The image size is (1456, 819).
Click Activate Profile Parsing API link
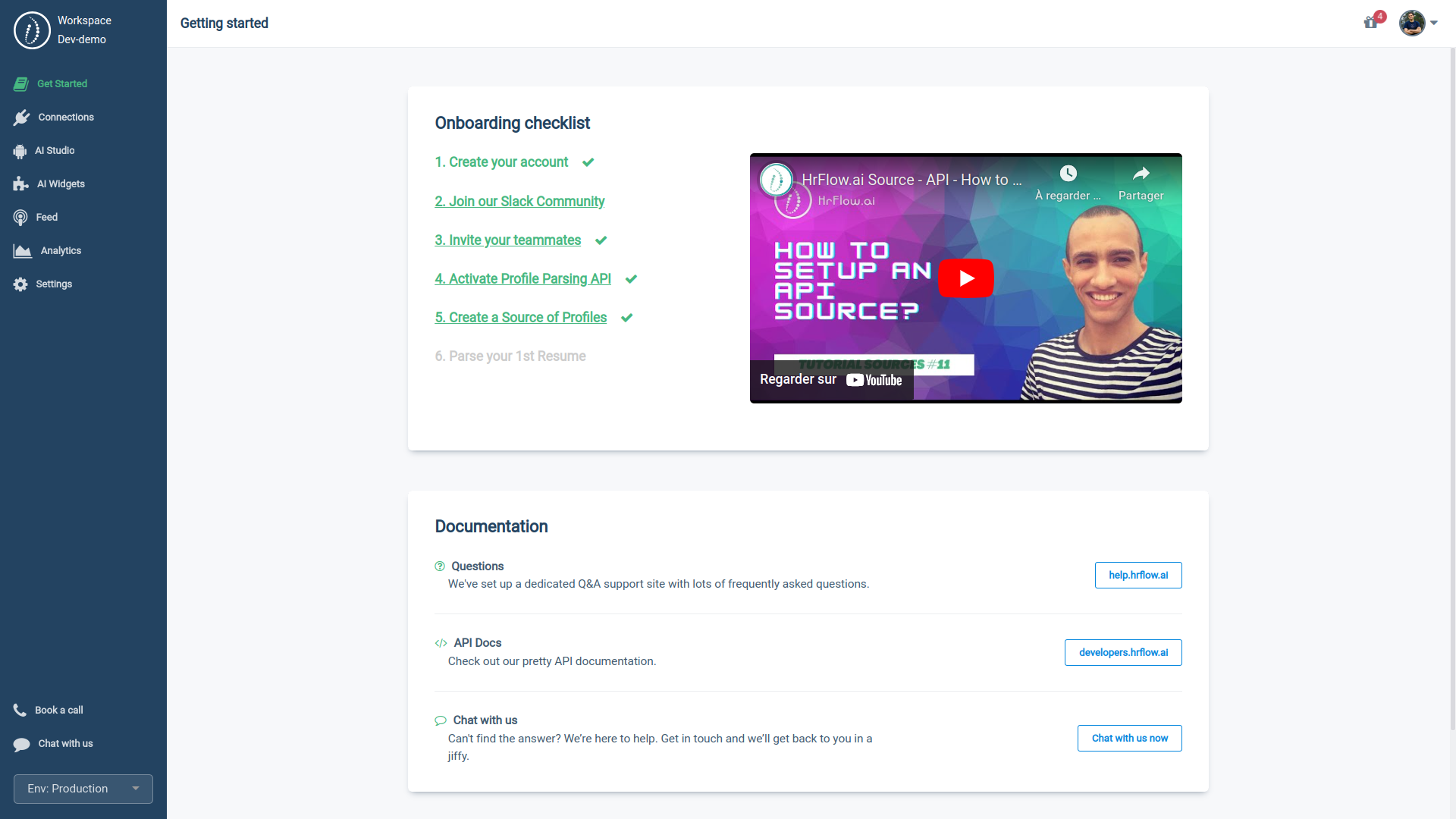click(522, 279)
